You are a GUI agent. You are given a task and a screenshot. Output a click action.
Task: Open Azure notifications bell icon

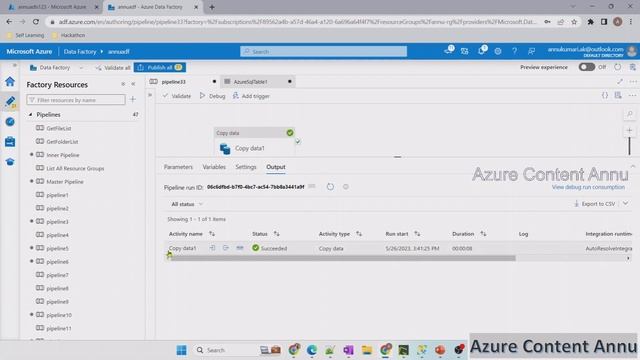[482, 51]
